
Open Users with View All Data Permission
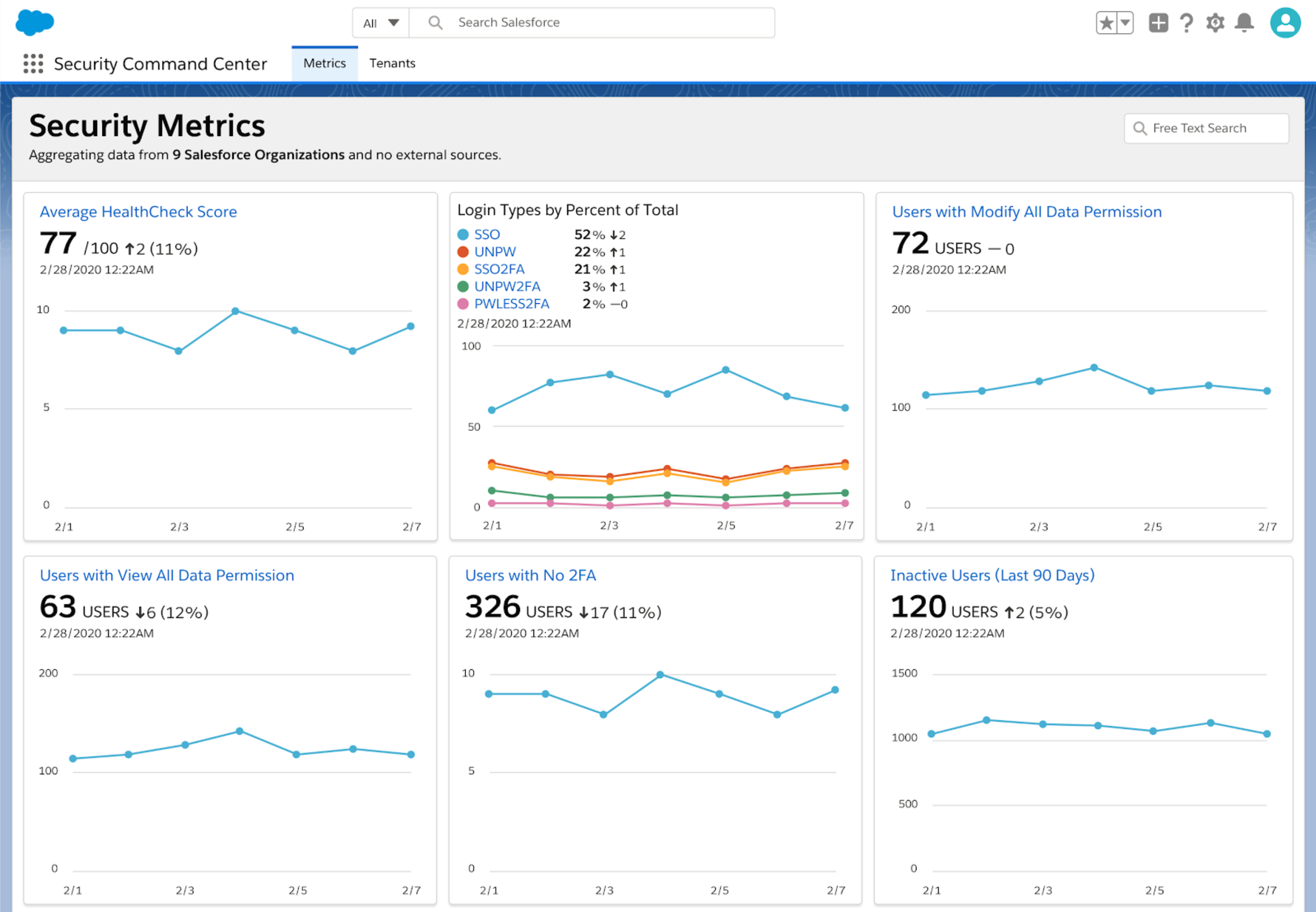point(167,575)
